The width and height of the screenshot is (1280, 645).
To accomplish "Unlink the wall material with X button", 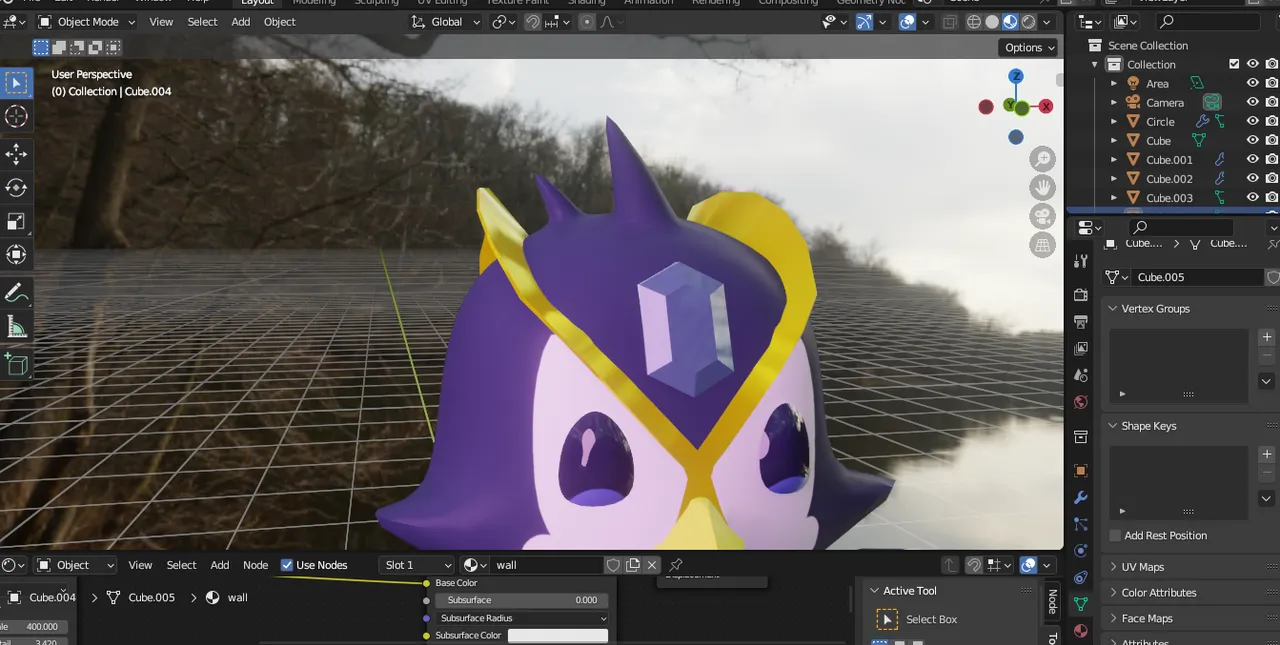I will (x=652, y=565).
